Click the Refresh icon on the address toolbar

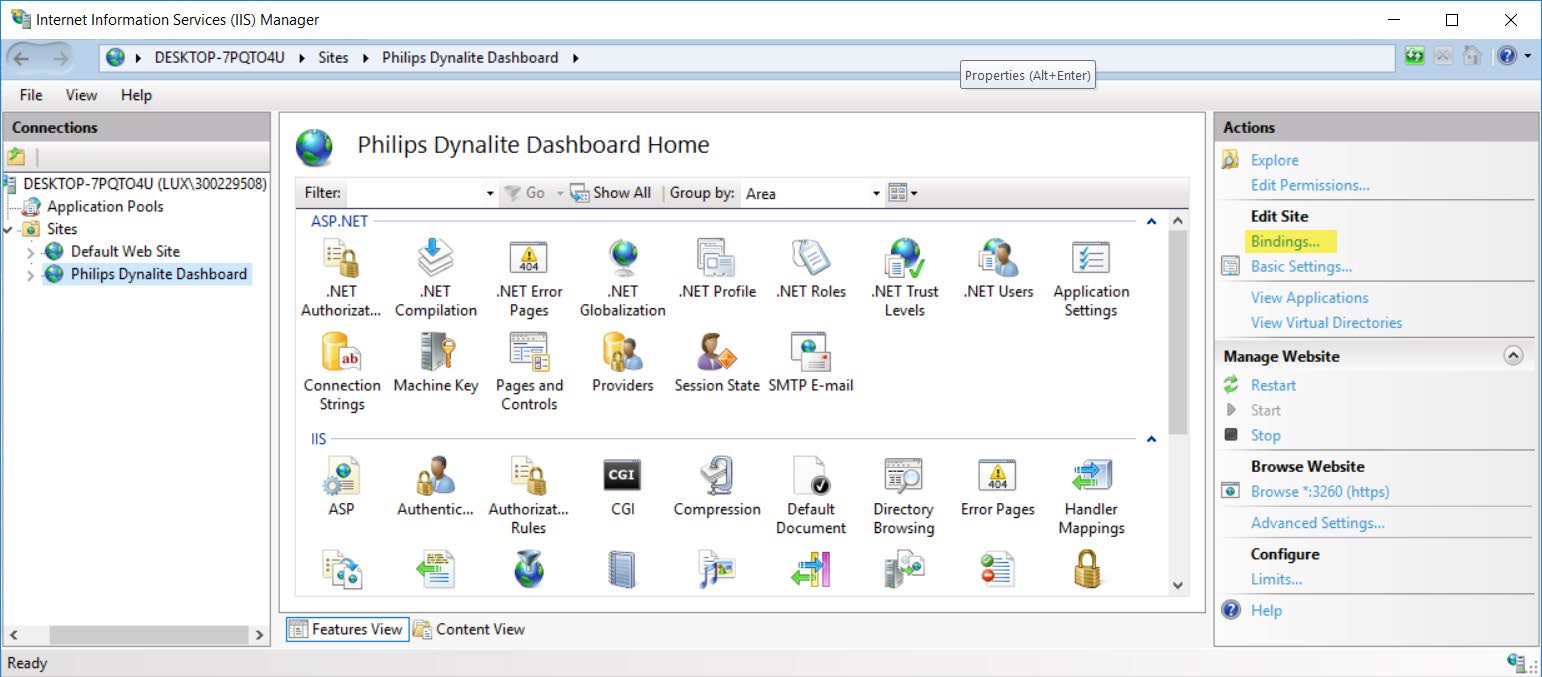pyautogui.click(x=1413, y=57)
